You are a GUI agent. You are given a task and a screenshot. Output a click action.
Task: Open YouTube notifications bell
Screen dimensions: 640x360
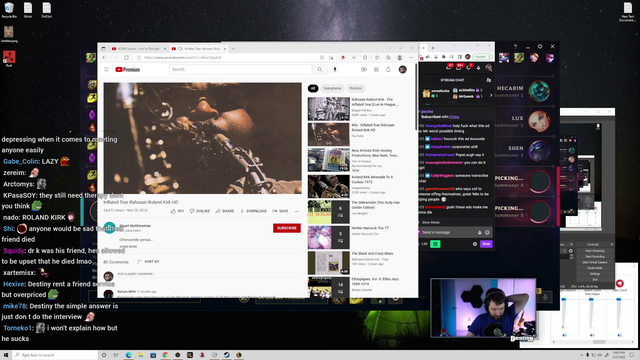click(388, 69)
